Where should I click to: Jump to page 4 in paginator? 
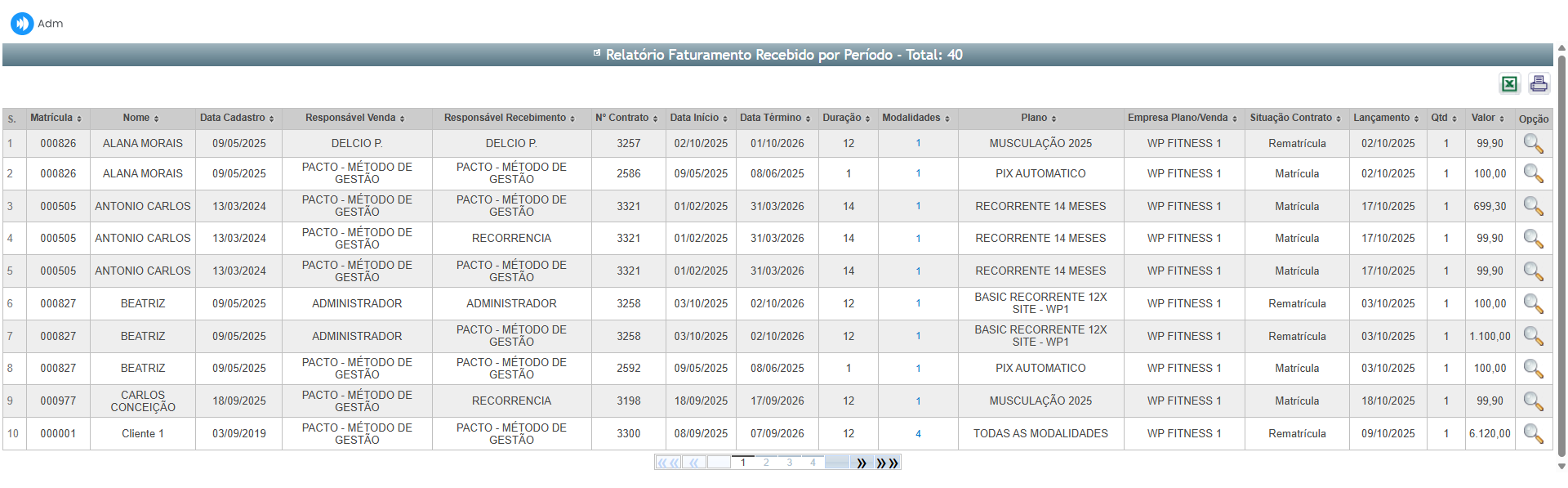[813, 463]
